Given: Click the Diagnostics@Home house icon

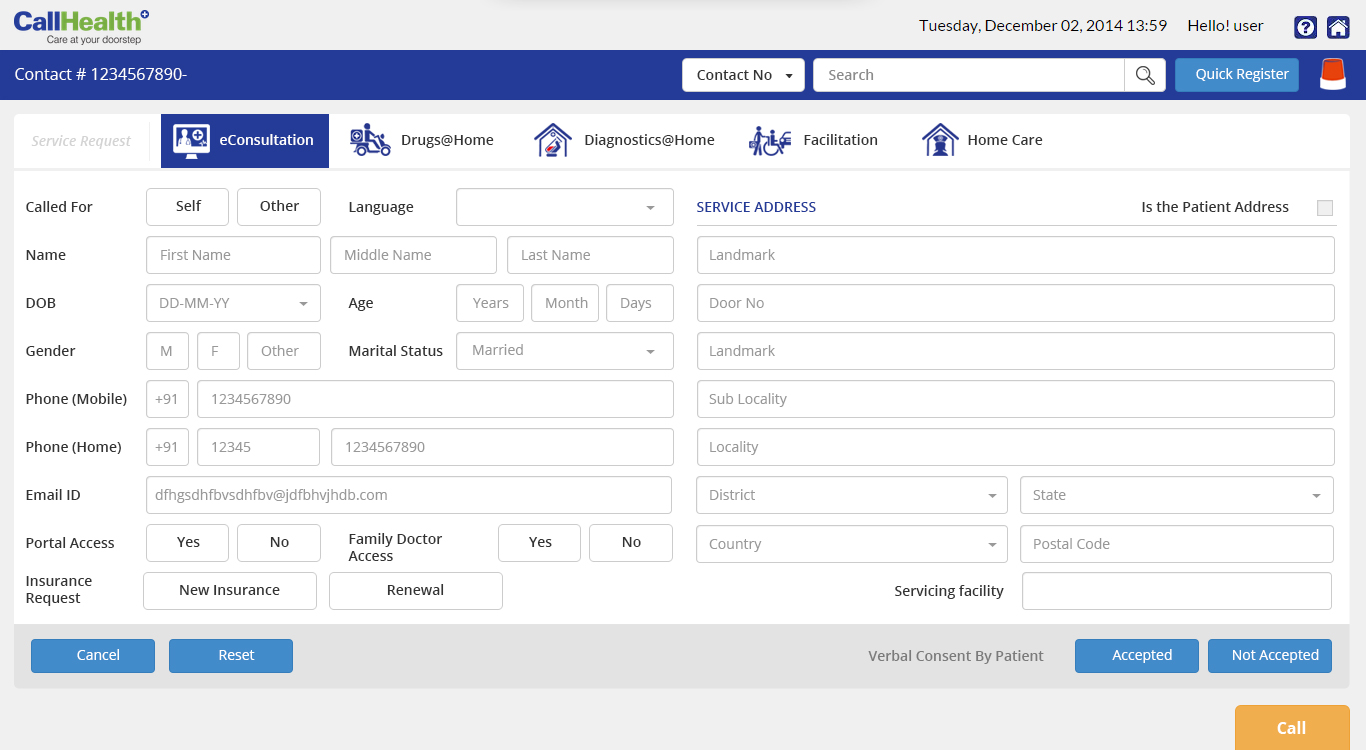Looking at the screenshot, I should coord(551,140).
